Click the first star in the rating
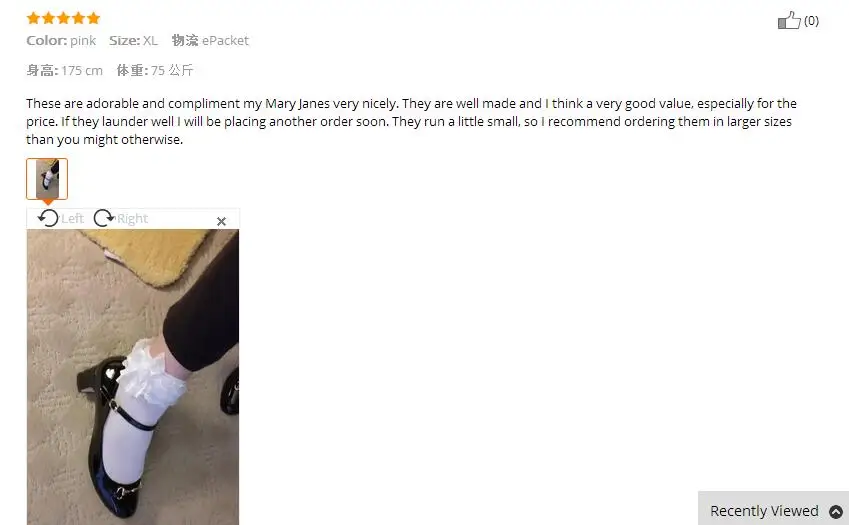The height and width of the screenshot is (525, 849). (33, 18)
